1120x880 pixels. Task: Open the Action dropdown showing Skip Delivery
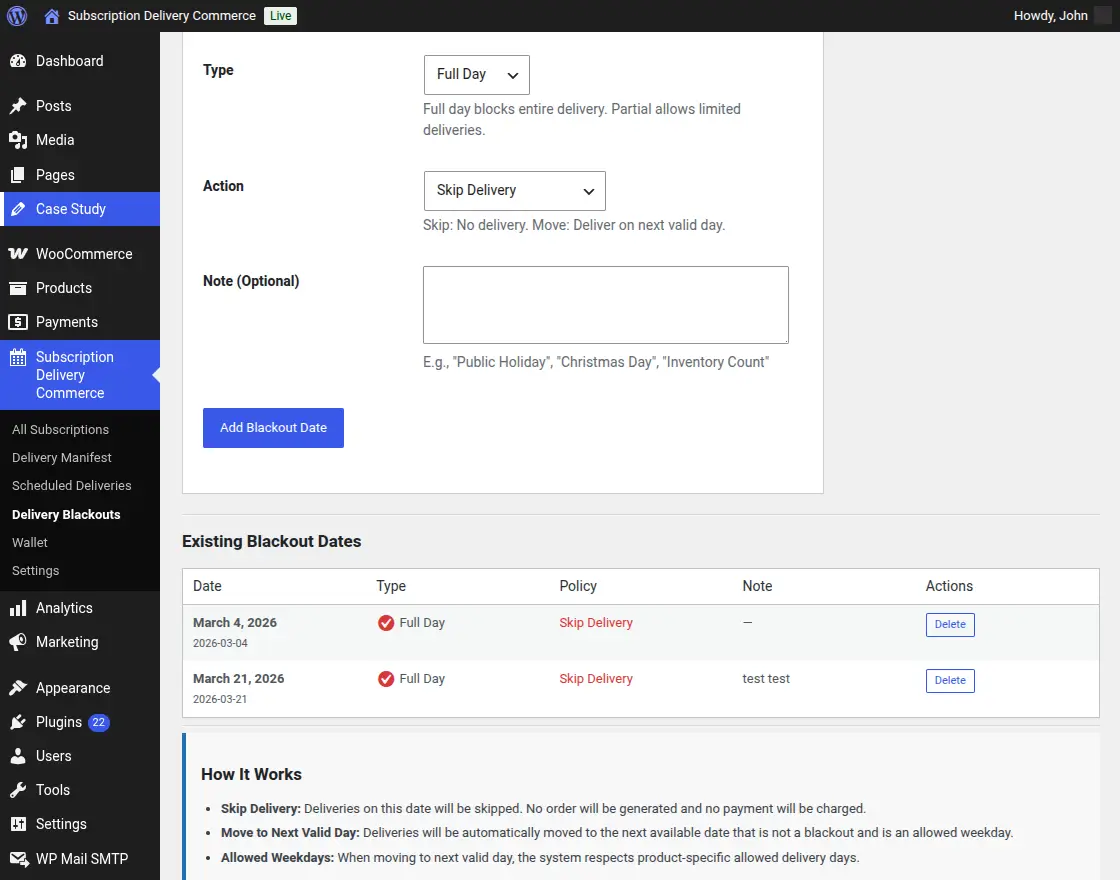[514, 191]
